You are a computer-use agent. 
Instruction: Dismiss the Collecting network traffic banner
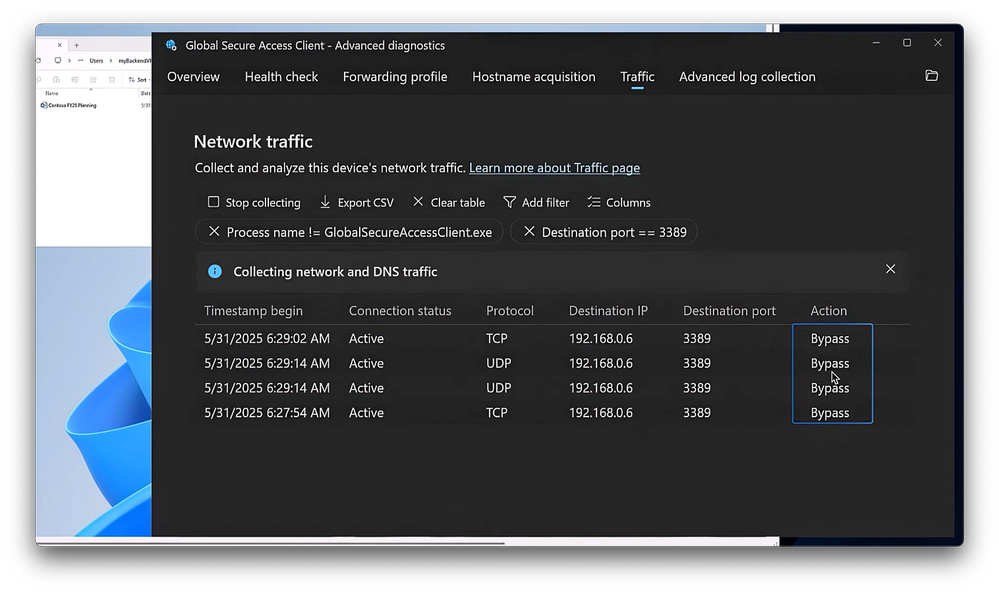point(890,269)
